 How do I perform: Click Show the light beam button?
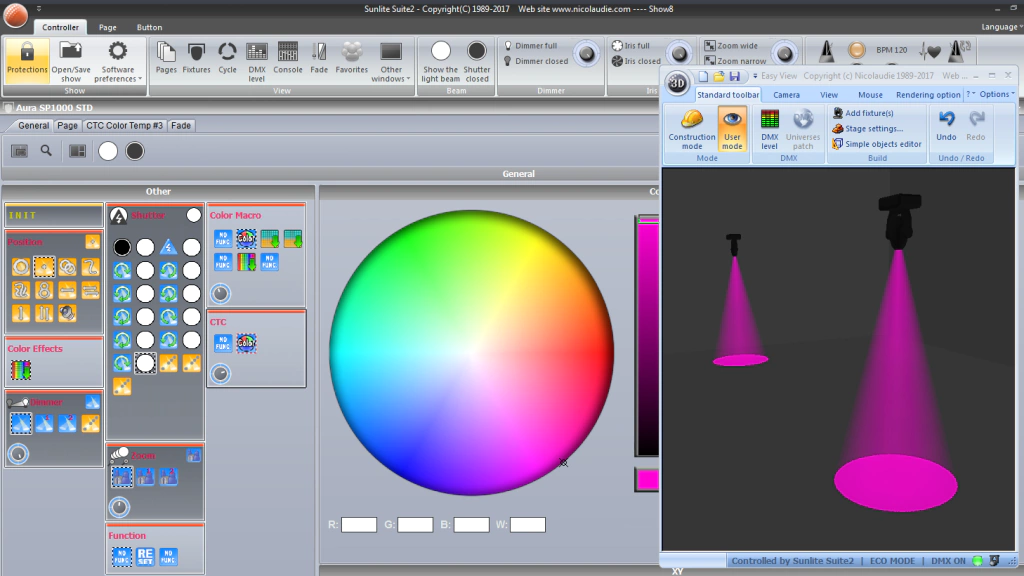(440, 61)
